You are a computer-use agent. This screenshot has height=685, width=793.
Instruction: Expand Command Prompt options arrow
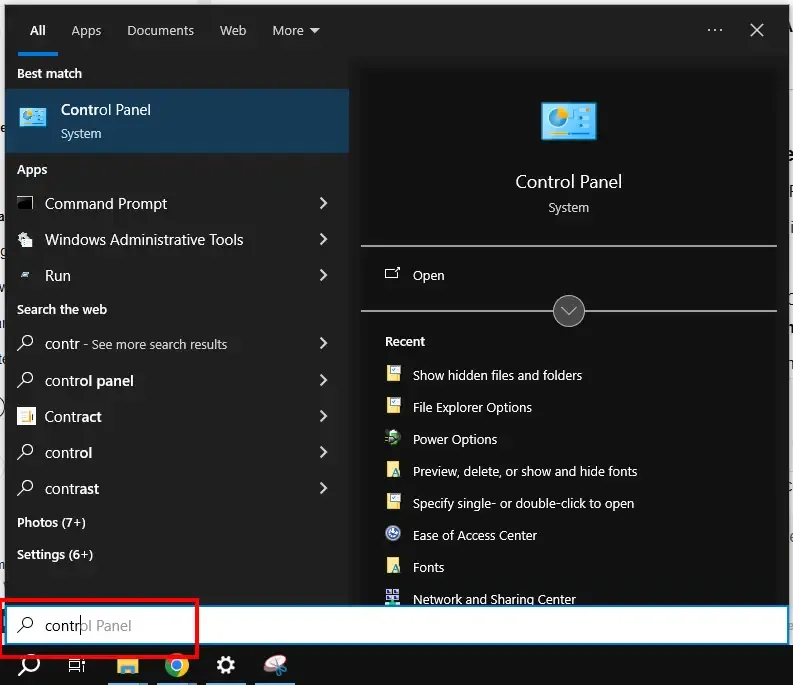324,203
